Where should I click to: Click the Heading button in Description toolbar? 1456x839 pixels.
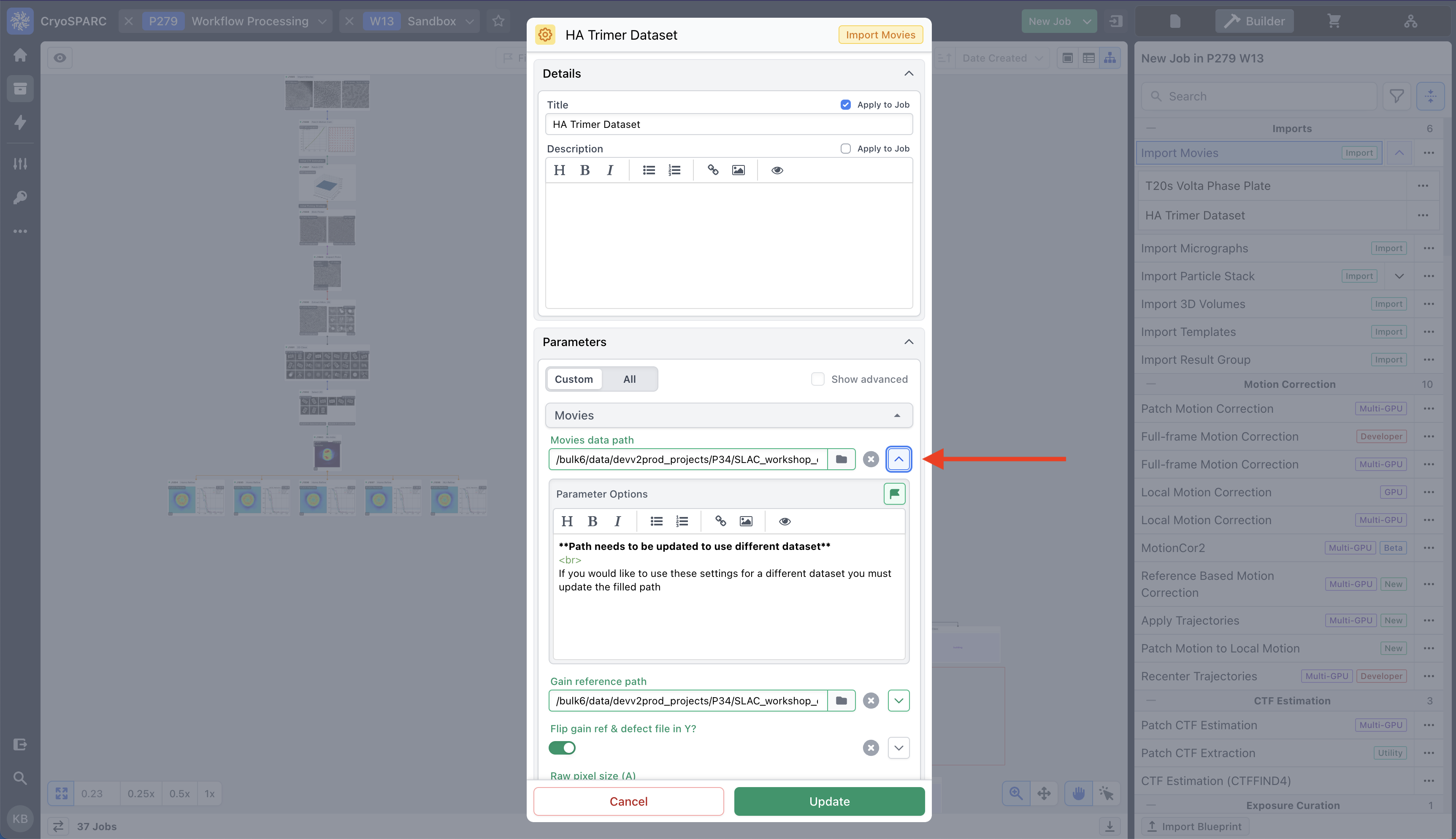(559, 170)
